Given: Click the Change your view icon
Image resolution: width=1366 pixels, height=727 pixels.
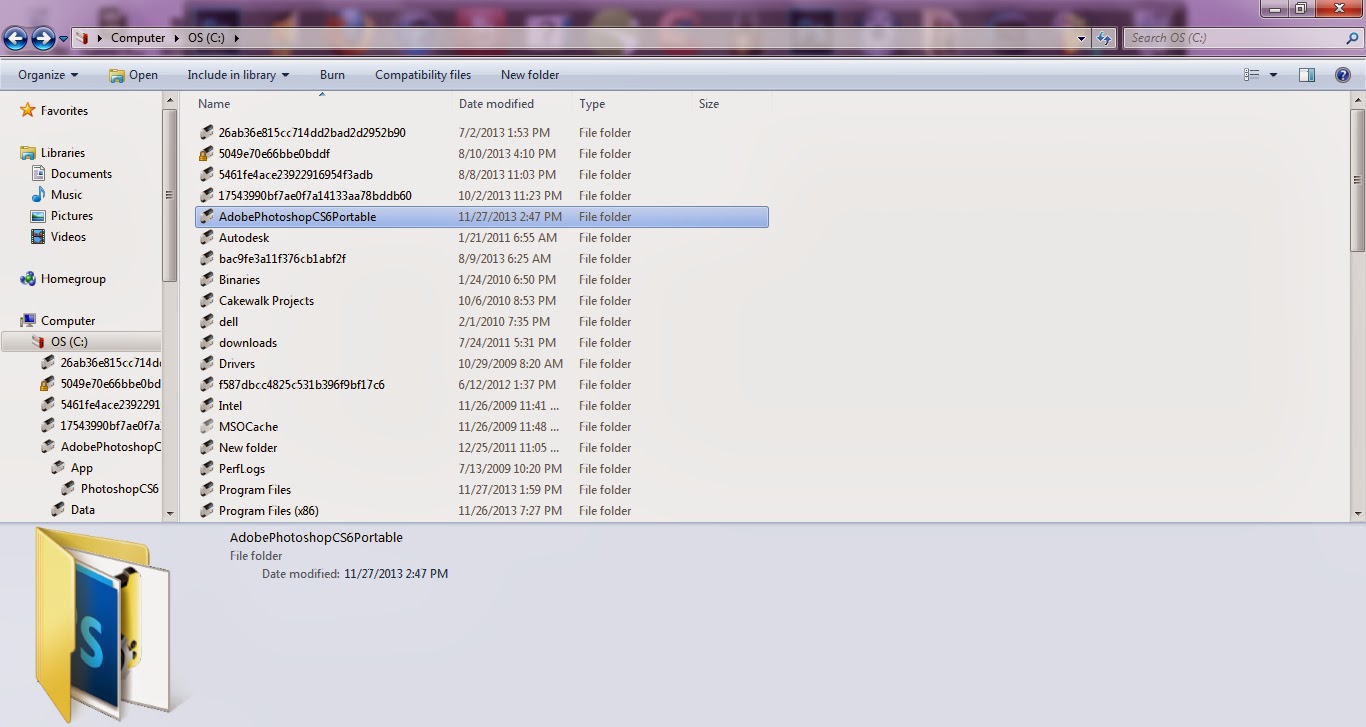Looking at the screenshot, I should [1252, 75].
